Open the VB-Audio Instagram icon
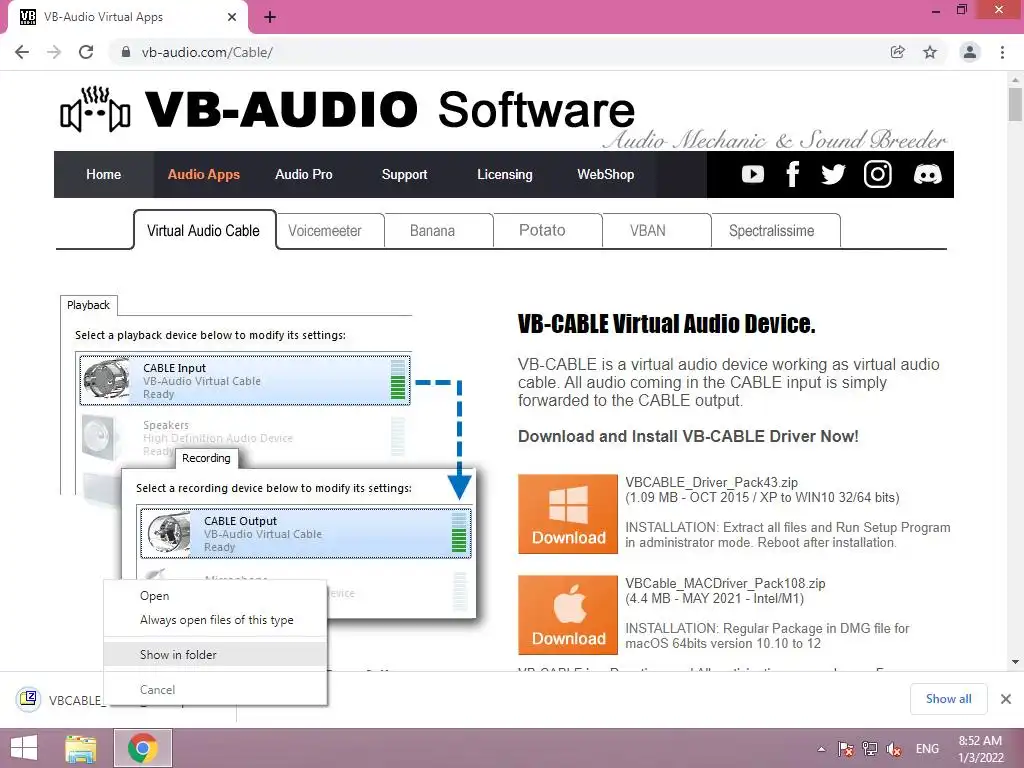The width and height of the screenshot is (1024, 768). pos(878,174)
